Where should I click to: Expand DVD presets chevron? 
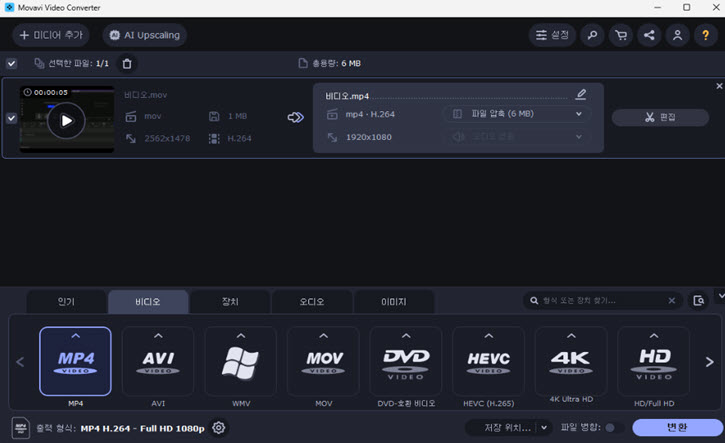click(406, 336)
